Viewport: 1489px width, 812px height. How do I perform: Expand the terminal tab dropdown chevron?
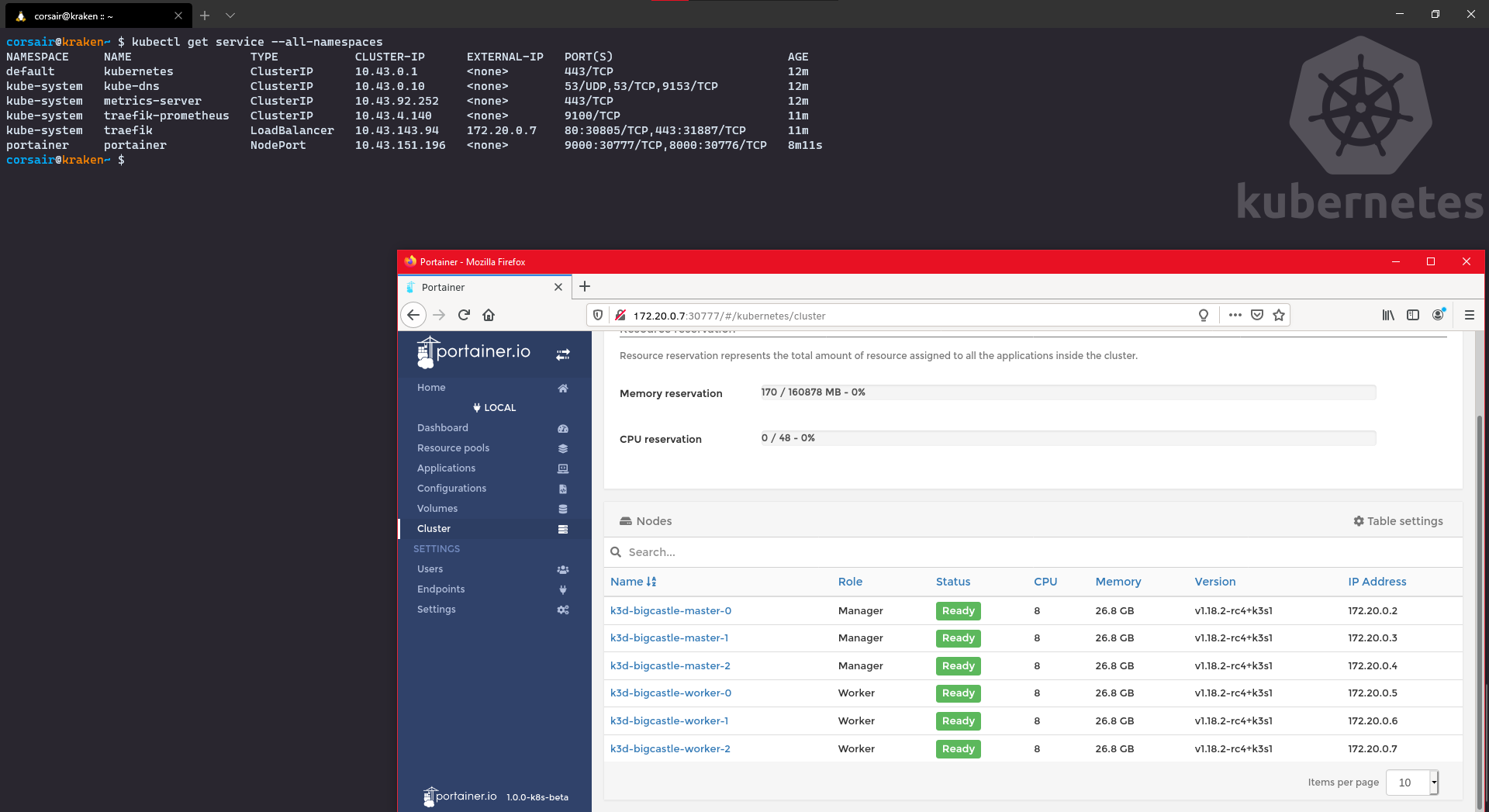(x=230, y=16)
